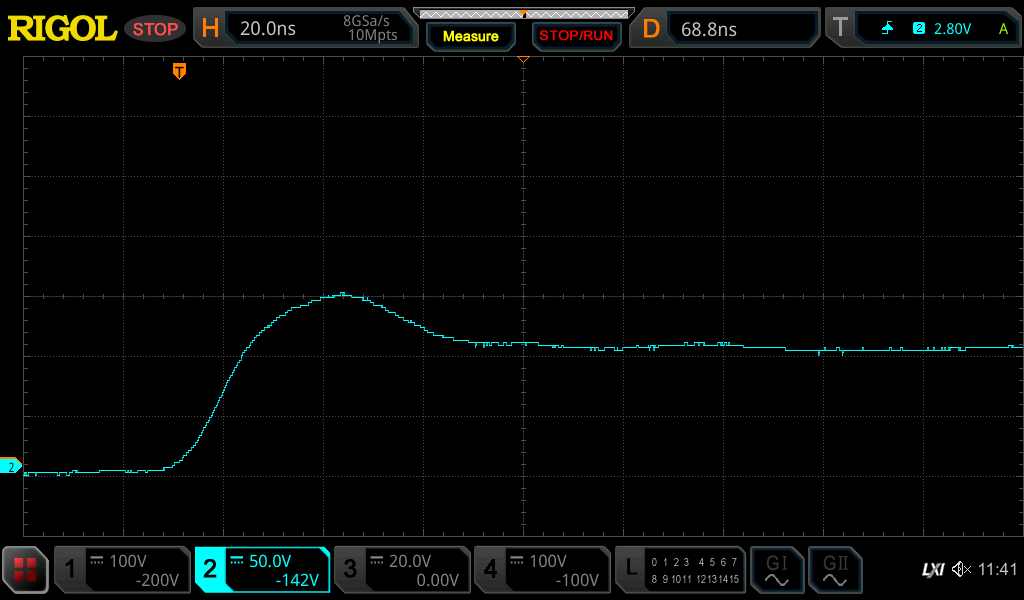Select channel 4 scale 100V
The height and width of the screenshot is (600, 1024).
(547, 561)
